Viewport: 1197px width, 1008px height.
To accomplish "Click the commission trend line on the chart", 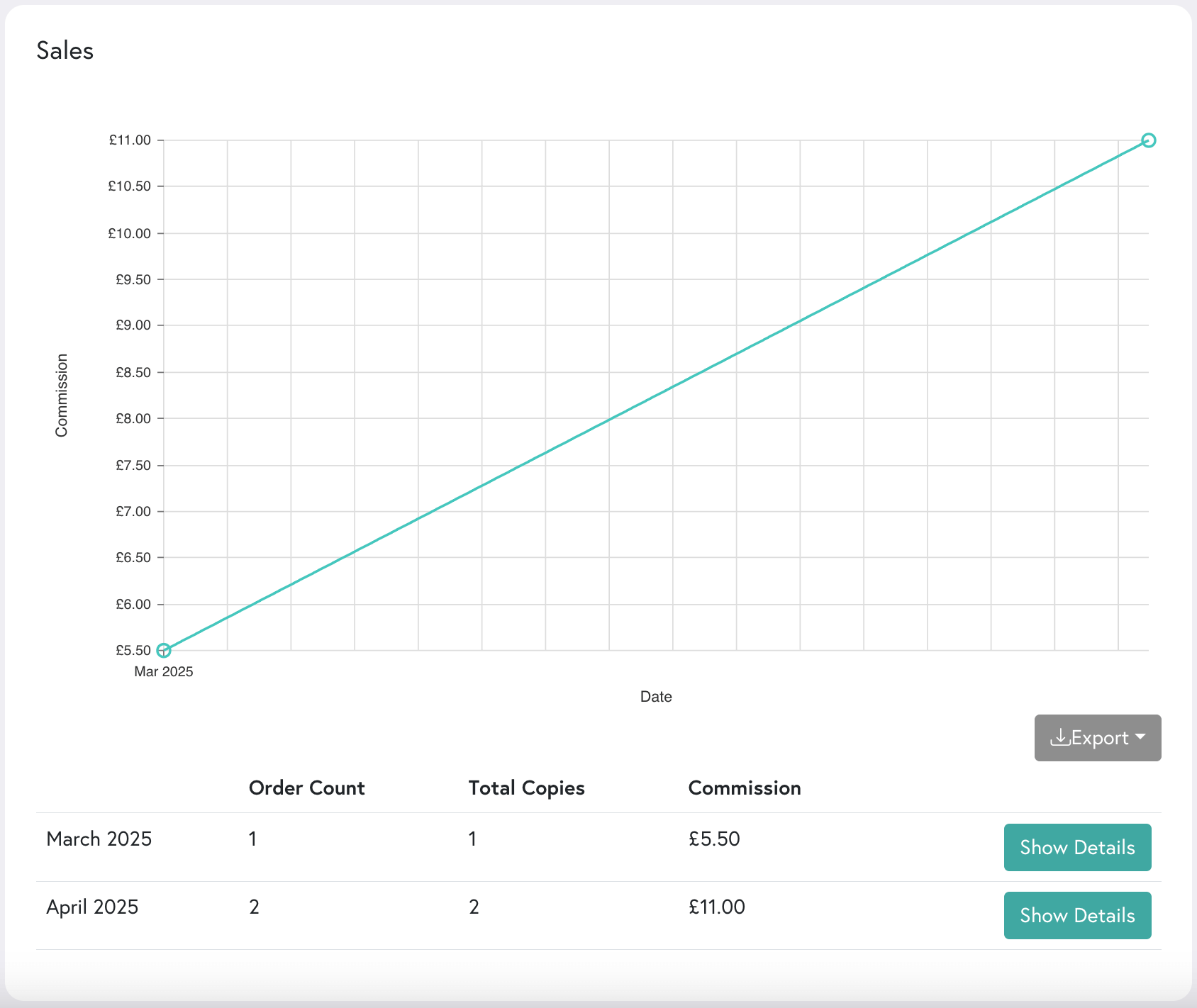I will click(656, 395).
